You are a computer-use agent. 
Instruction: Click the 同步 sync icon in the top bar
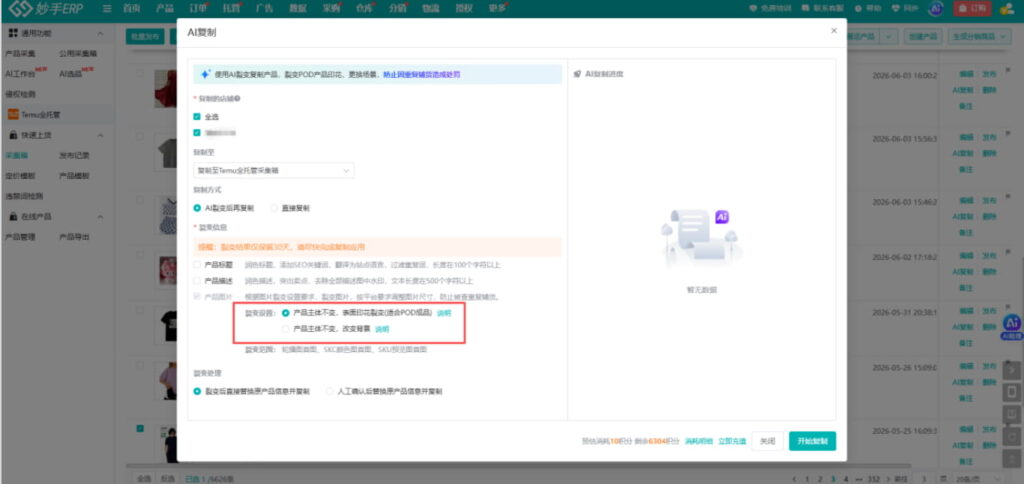coord(895,8)
